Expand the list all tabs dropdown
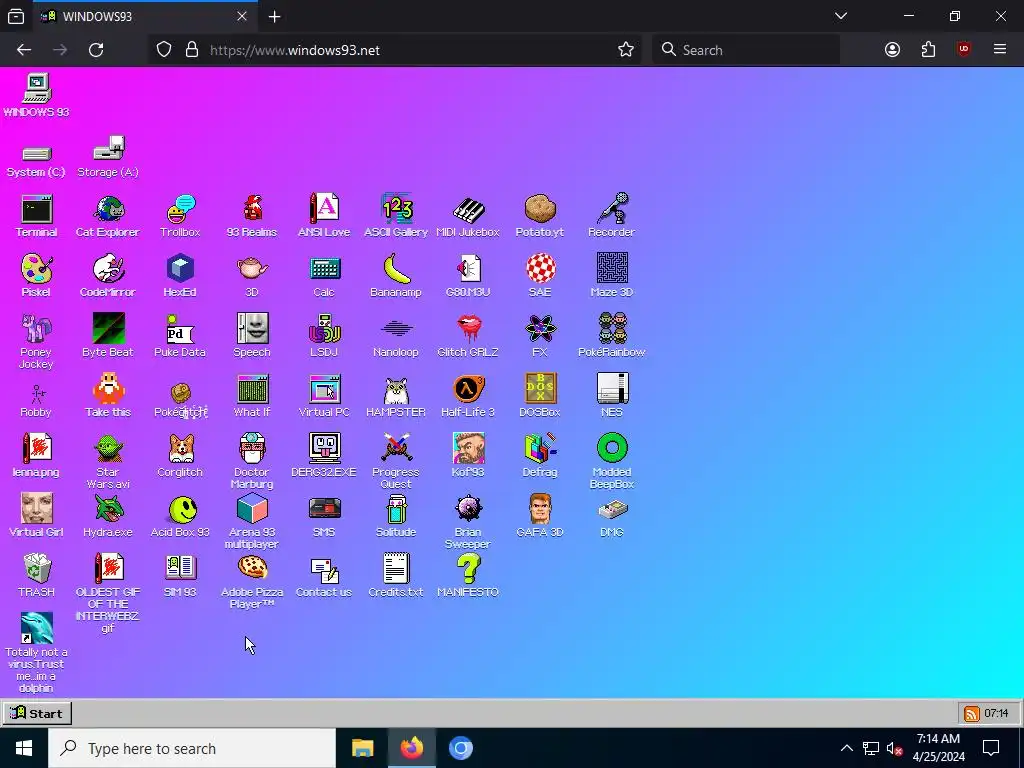 coord(841,16)
